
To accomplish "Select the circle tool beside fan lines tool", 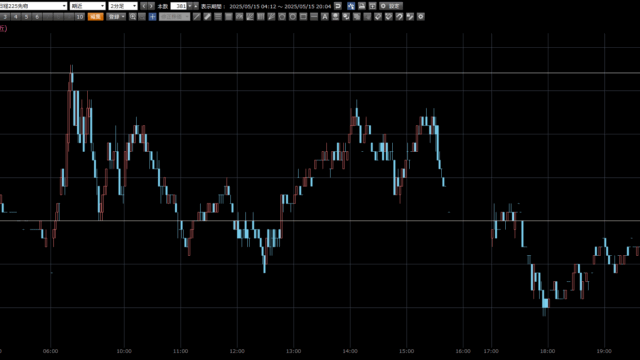I will click(x=282, y=17).
